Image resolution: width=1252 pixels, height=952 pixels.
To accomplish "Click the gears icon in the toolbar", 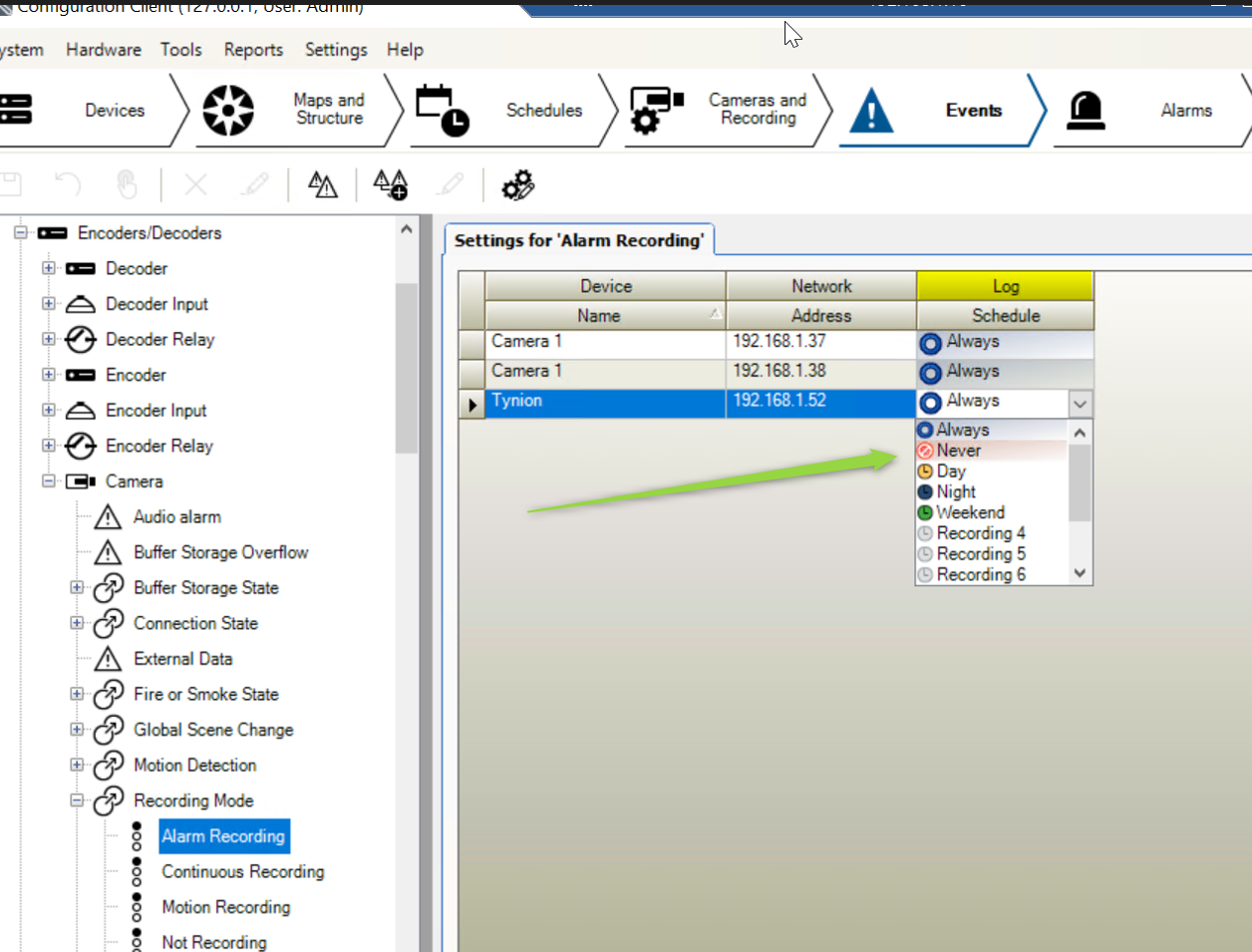I will (x=517, y=184).
